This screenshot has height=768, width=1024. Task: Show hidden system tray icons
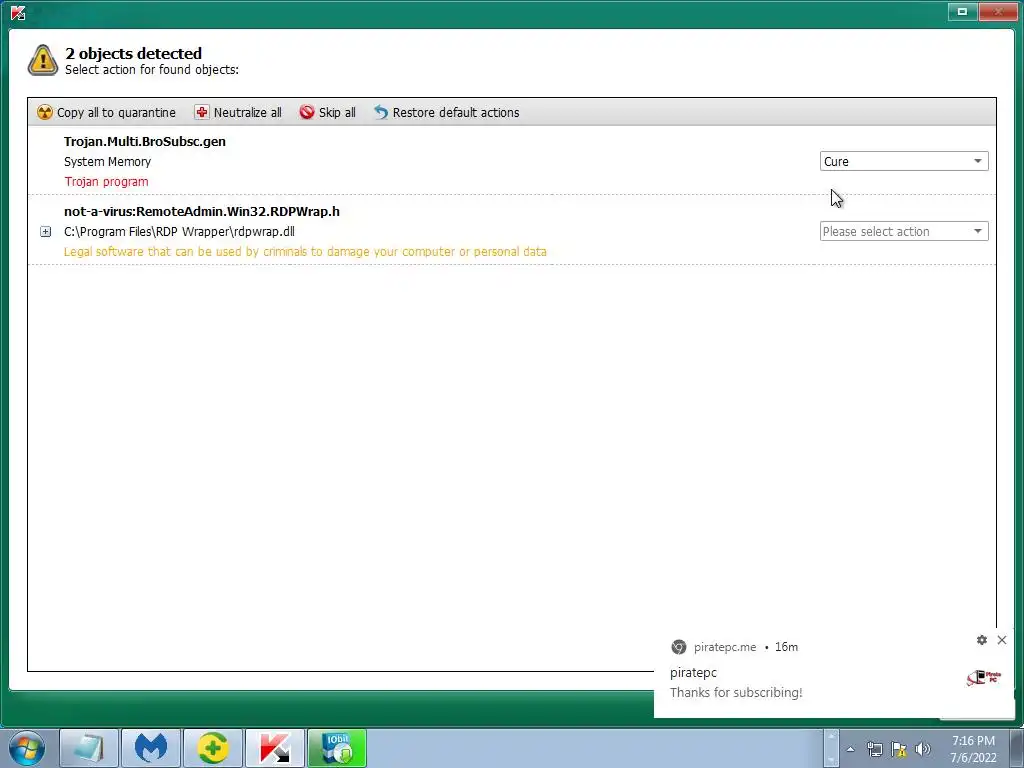850,749
